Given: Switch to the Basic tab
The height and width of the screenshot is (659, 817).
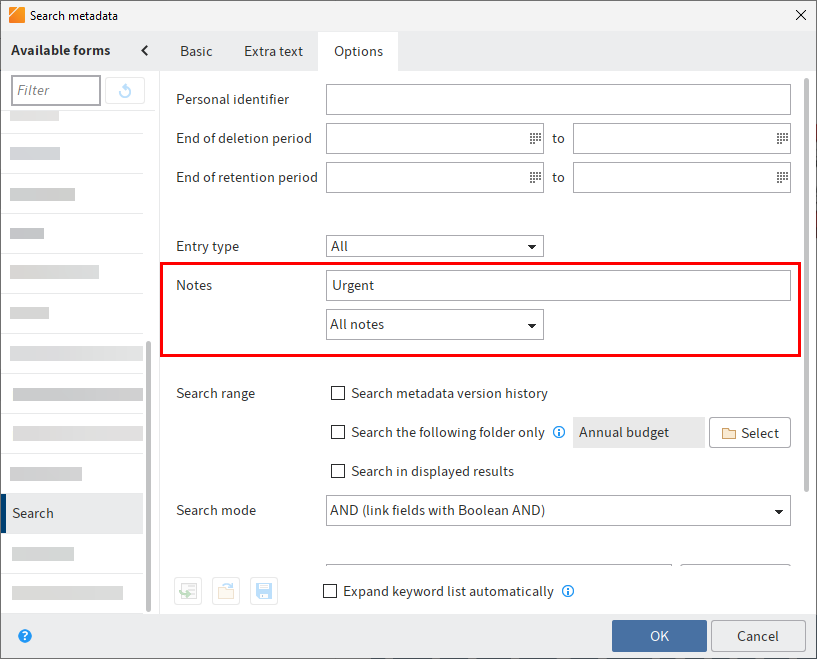Looking at the screenshot, I should tap(196, 51).
